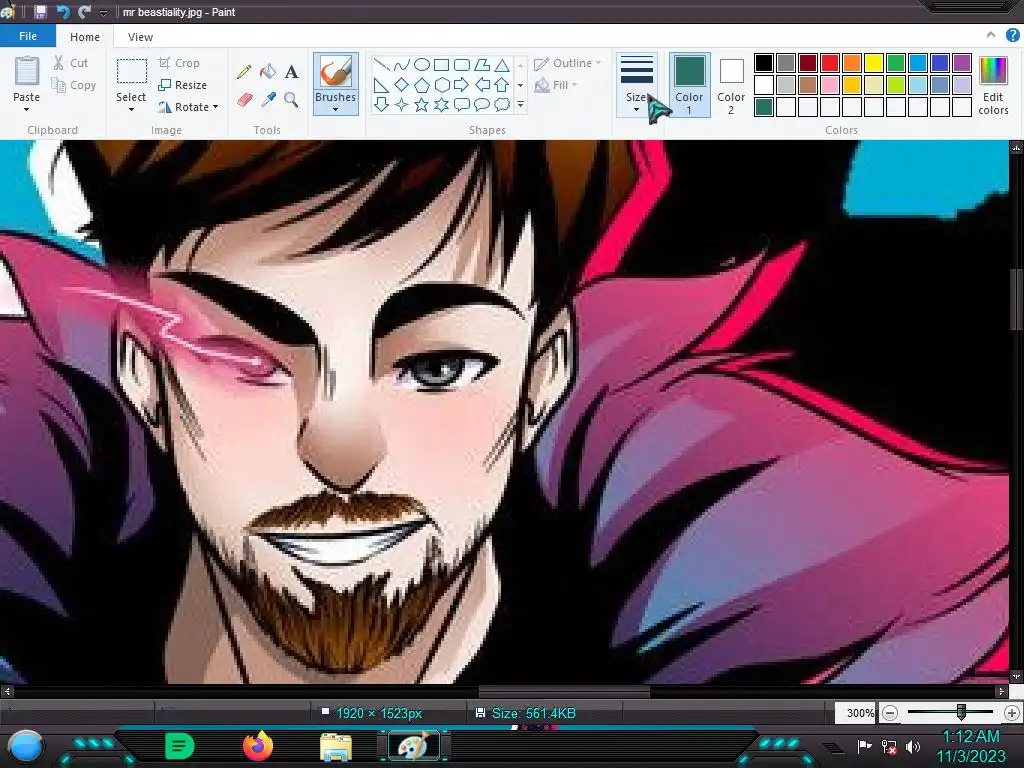
Task: Open the Select options dropdown arrow
Action: pyautogui.click(x=131, y=110)
